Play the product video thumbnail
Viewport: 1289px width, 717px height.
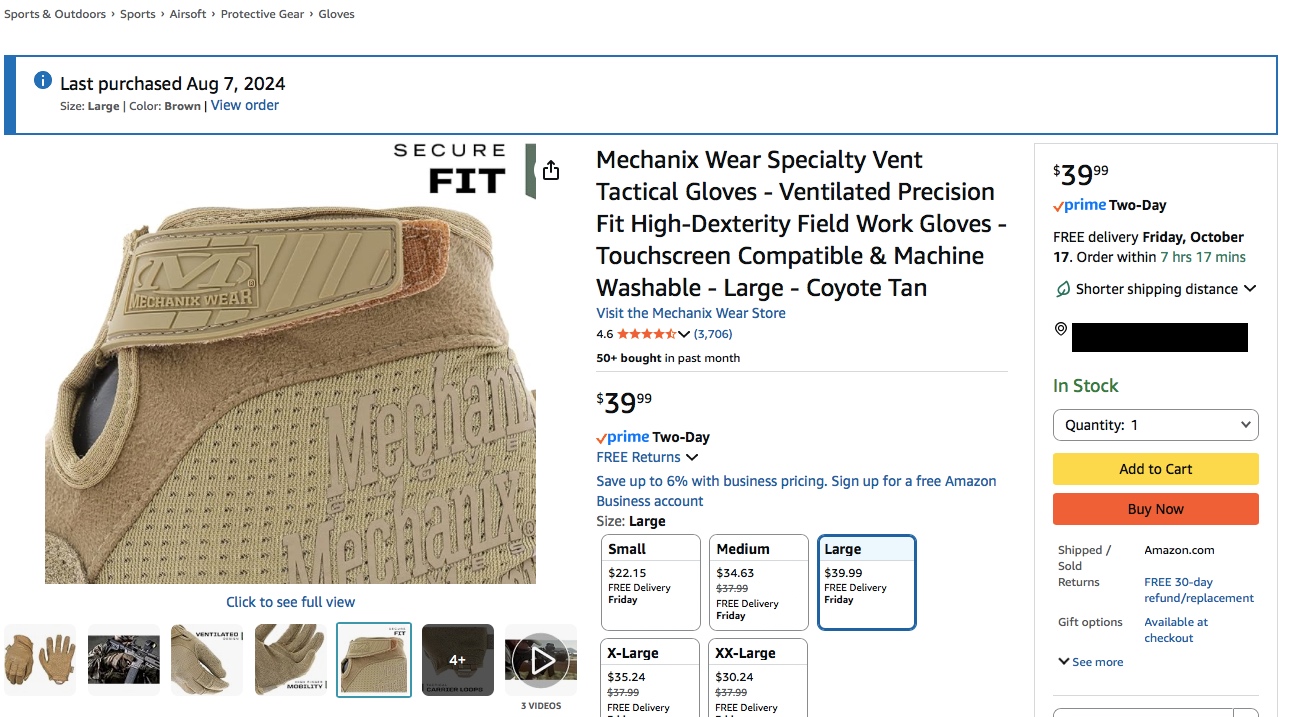(541, 660)
